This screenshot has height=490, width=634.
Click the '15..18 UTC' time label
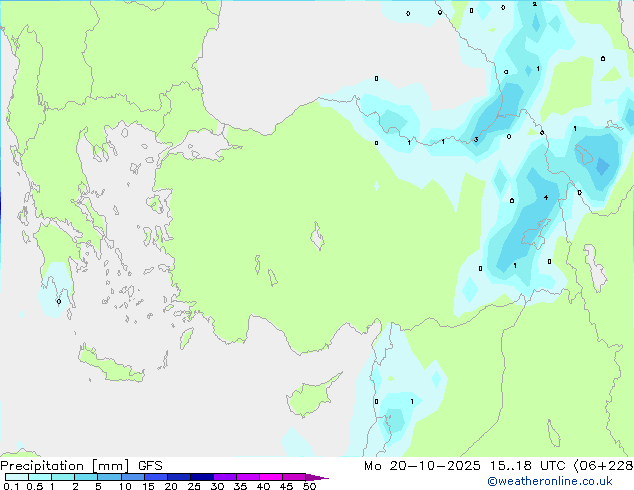tap(527, 466)
